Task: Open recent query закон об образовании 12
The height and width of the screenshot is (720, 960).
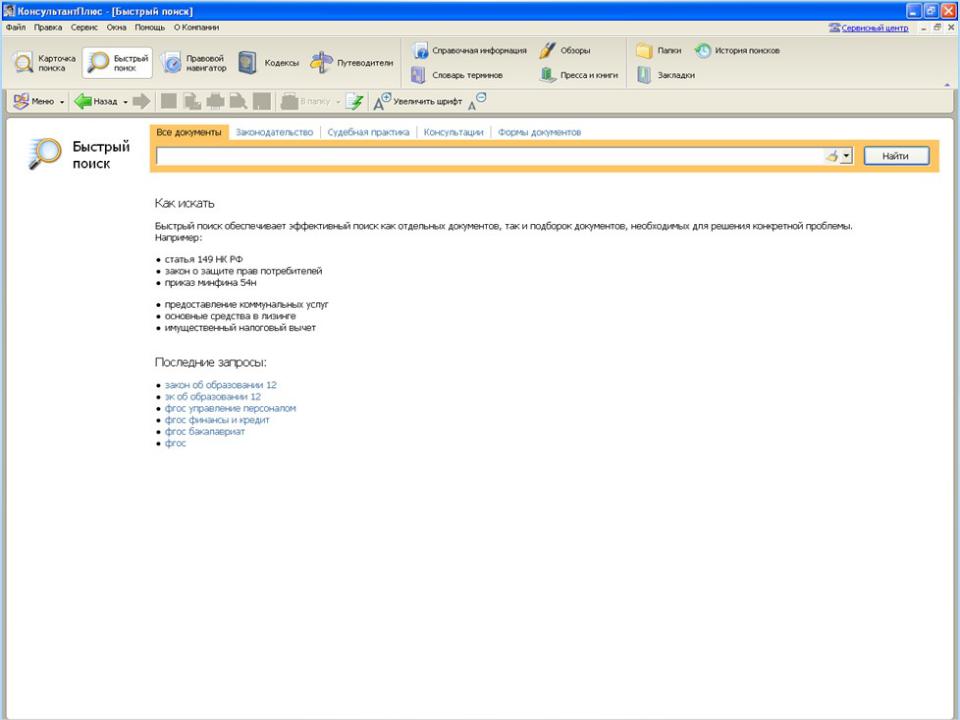Action: pyautogui.click(x=220, y=385)
